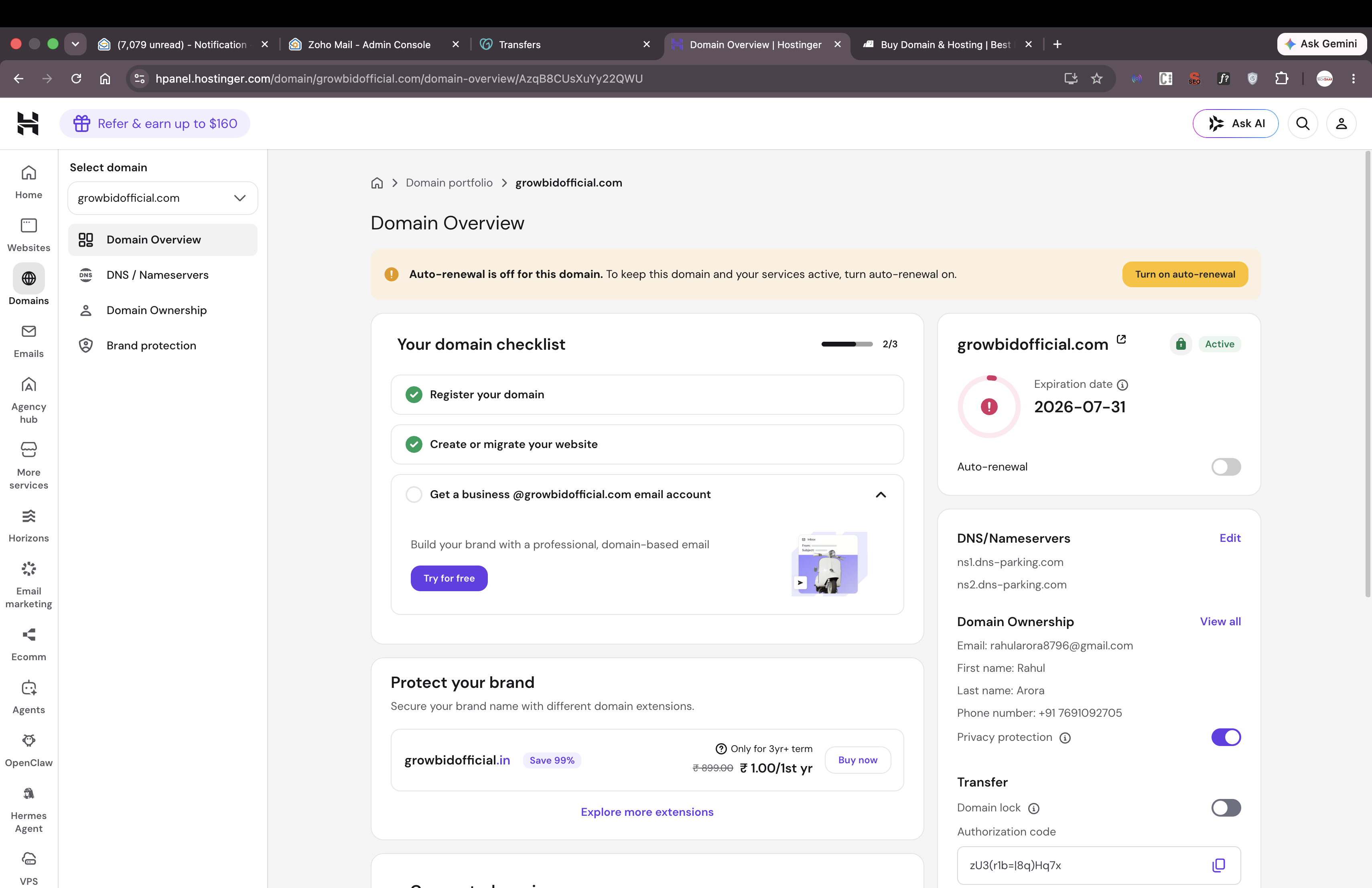
Task: Open the account profile icon
Action: [x=1341, y=123]
